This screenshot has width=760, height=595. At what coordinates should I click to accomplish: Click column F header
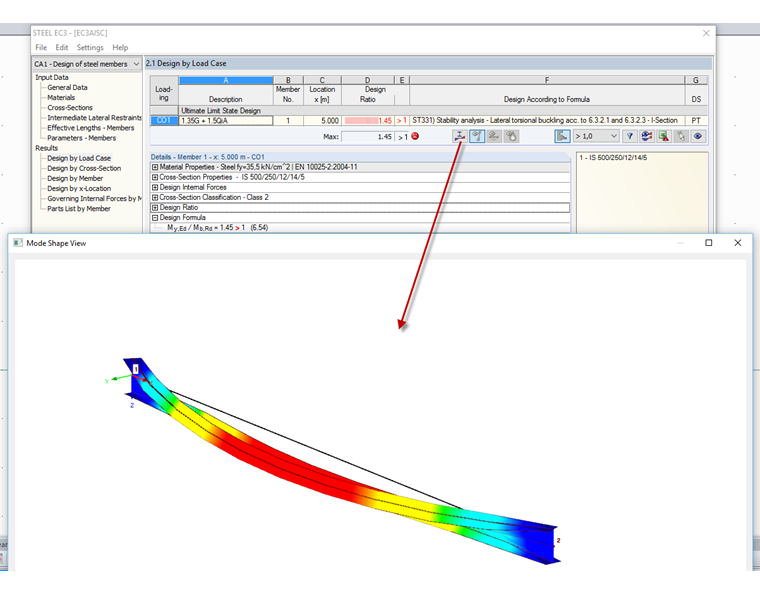click(x=547, y=80)
